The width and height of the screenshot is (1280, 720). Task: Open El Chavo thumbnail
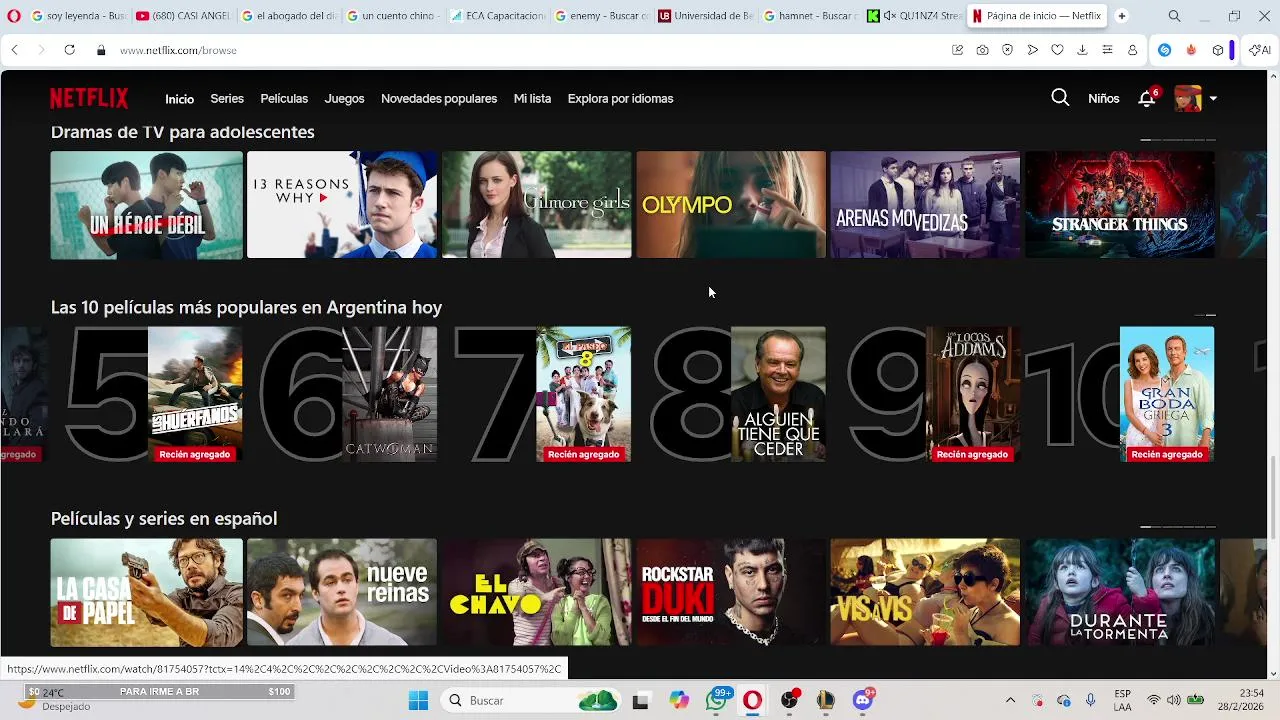[x=537, y=592]
